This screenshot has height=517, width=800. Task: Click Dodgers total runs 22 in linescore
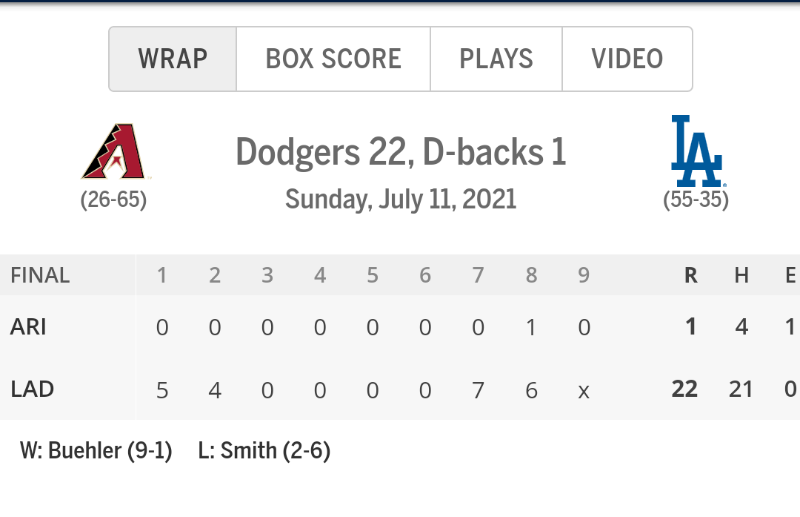pos(684,389)
